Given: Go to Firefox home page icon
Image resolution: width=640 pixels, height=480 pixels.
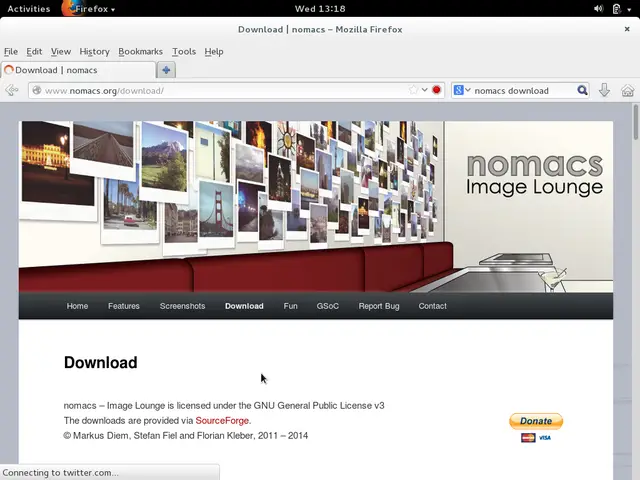Looking at the screenshot, I should [x=627, y=90].
